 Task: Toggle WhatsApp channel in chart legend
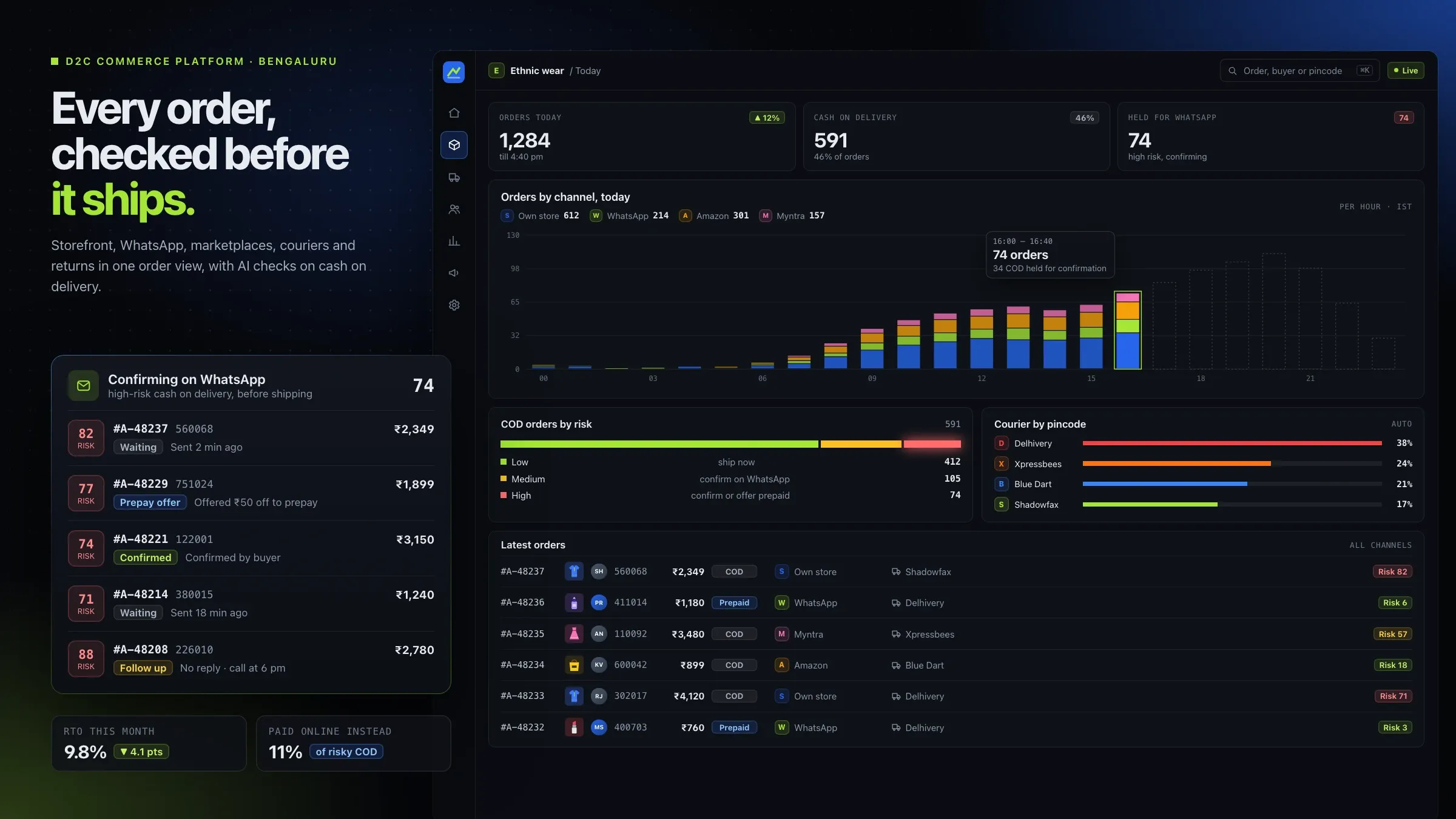pyautogui.click(x=629, y=216)
